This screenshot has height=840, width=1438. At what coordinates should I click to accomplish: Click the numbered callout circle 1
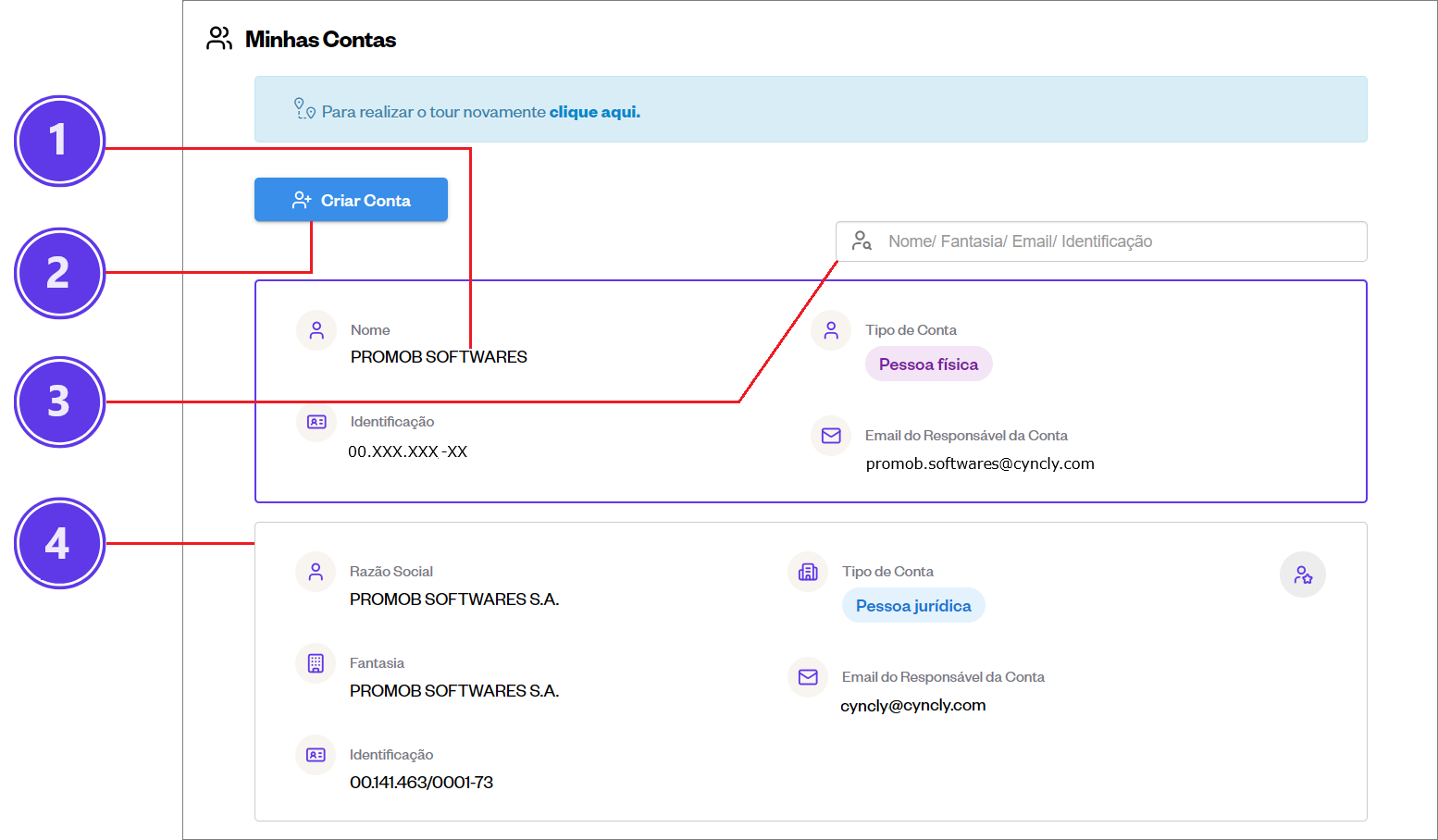tap(59, 141)
